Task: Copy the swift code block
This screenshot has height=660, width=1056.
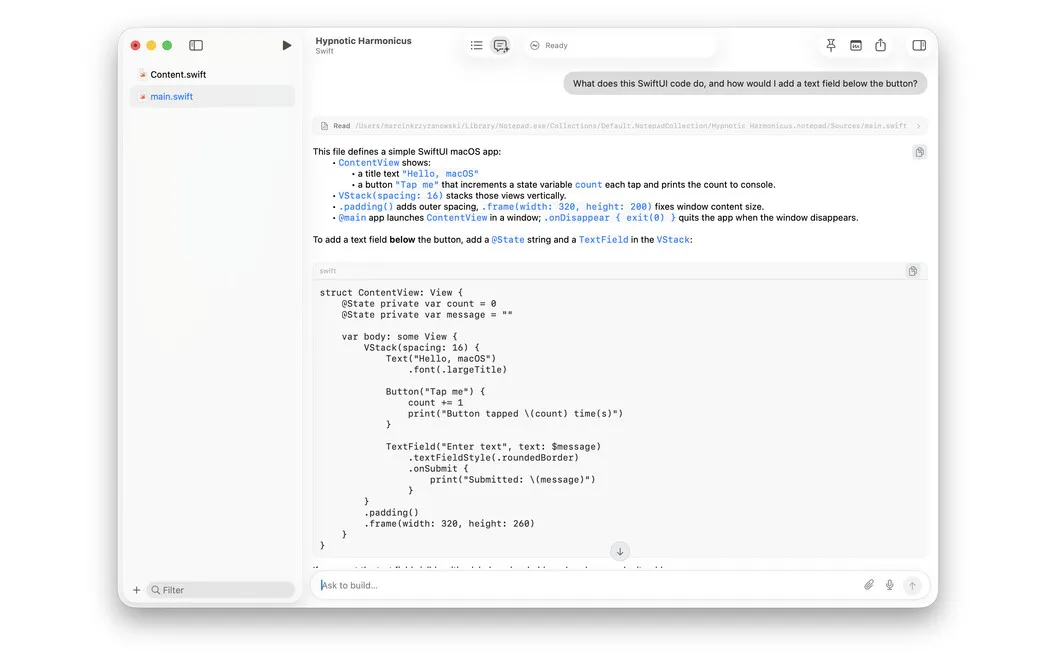Action: tap(913, 271)
